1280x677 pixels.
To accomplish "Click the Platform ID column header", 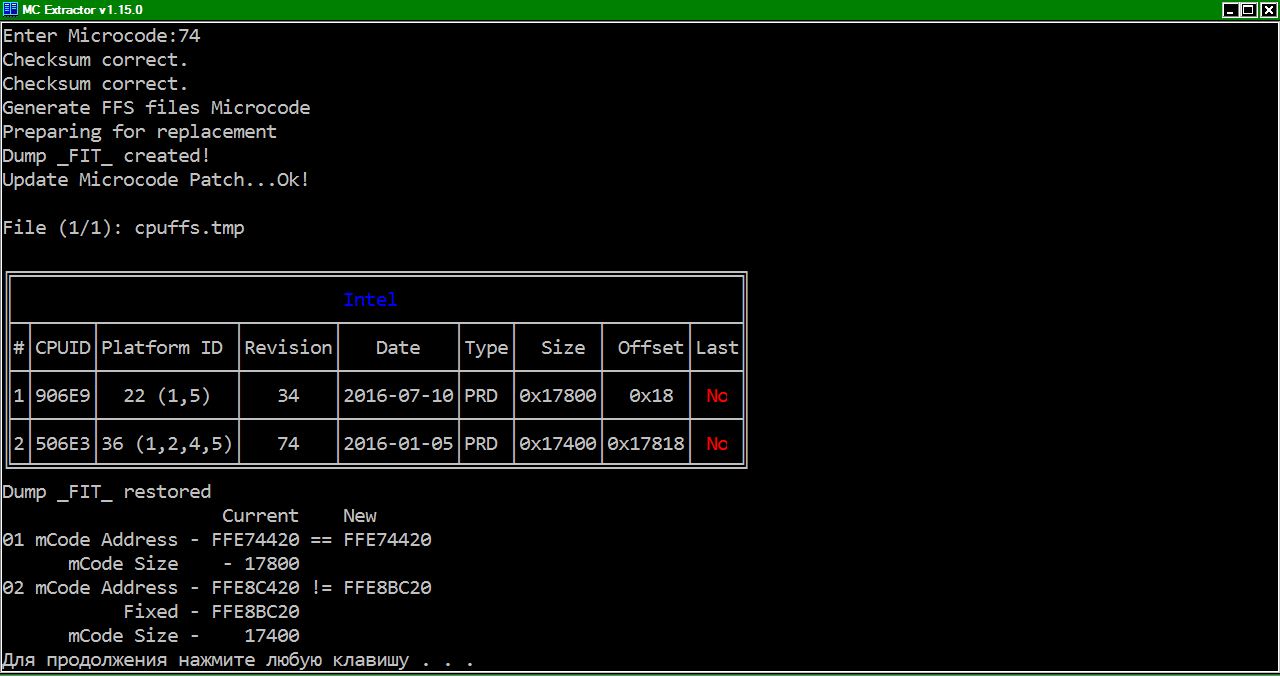I will (162, 348).
